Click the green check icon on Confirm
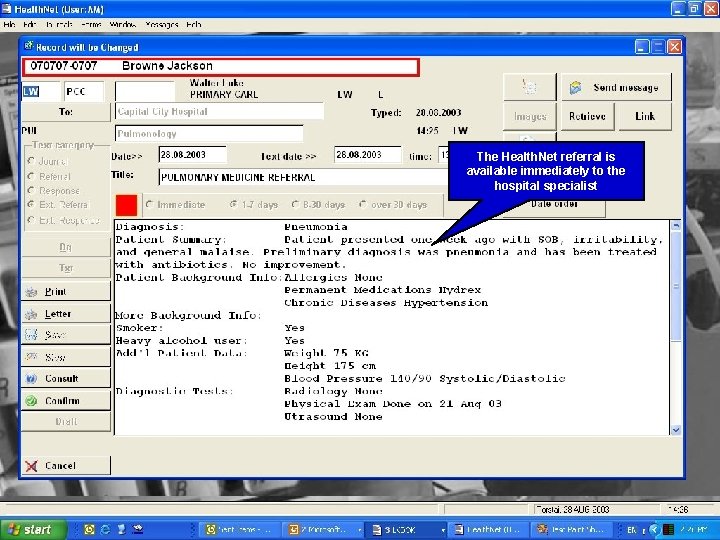The height and width of the screenshot is (540, 720). (31, 401)
